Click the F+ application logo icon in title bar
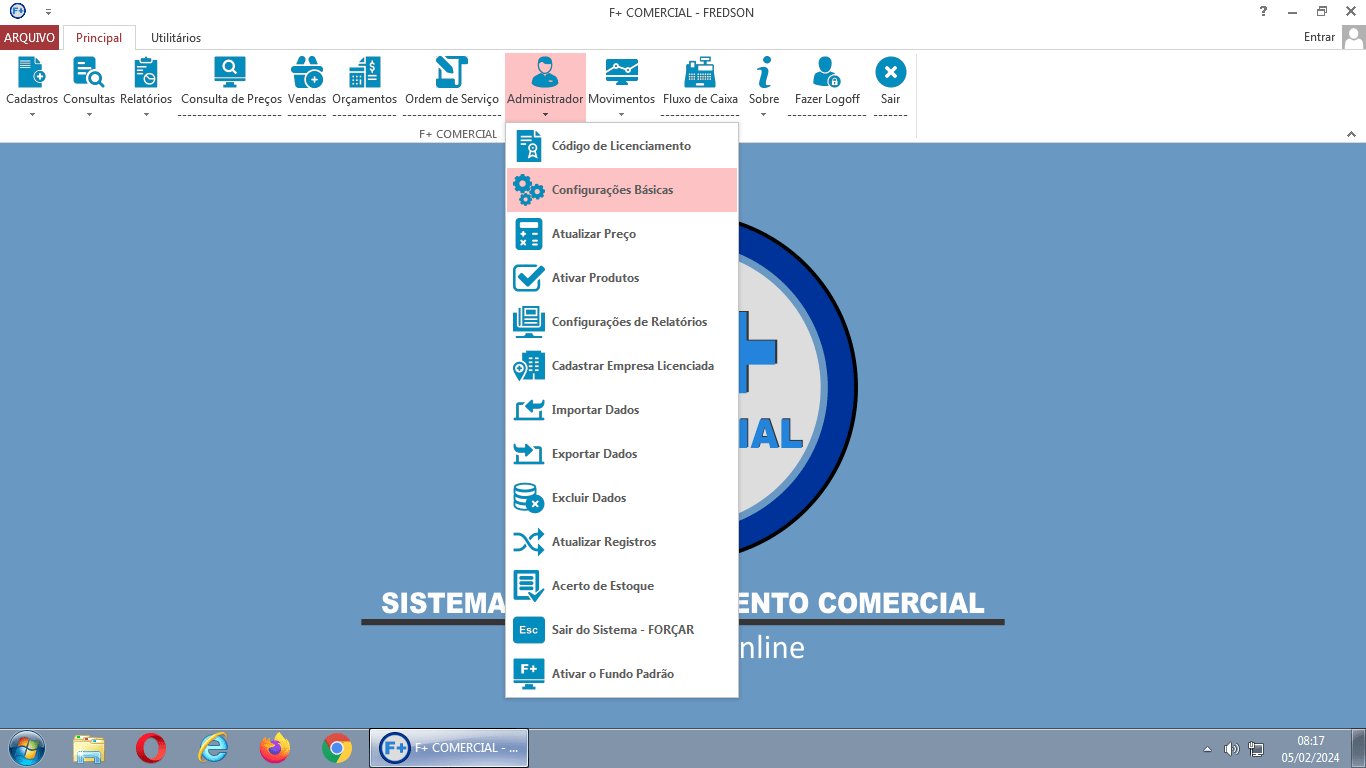 point(17,12)
